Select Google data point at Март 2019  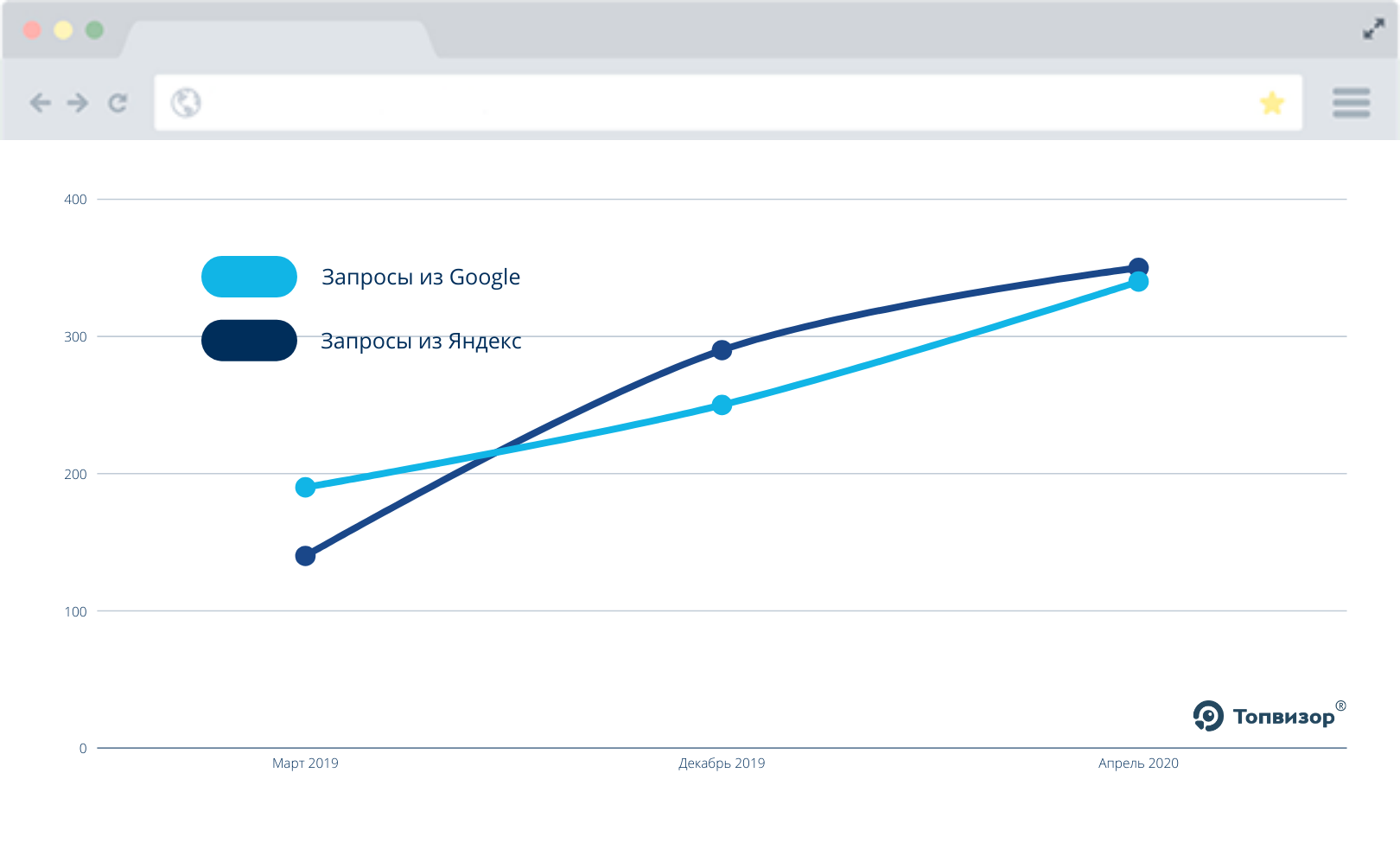[x=305, y=488]
